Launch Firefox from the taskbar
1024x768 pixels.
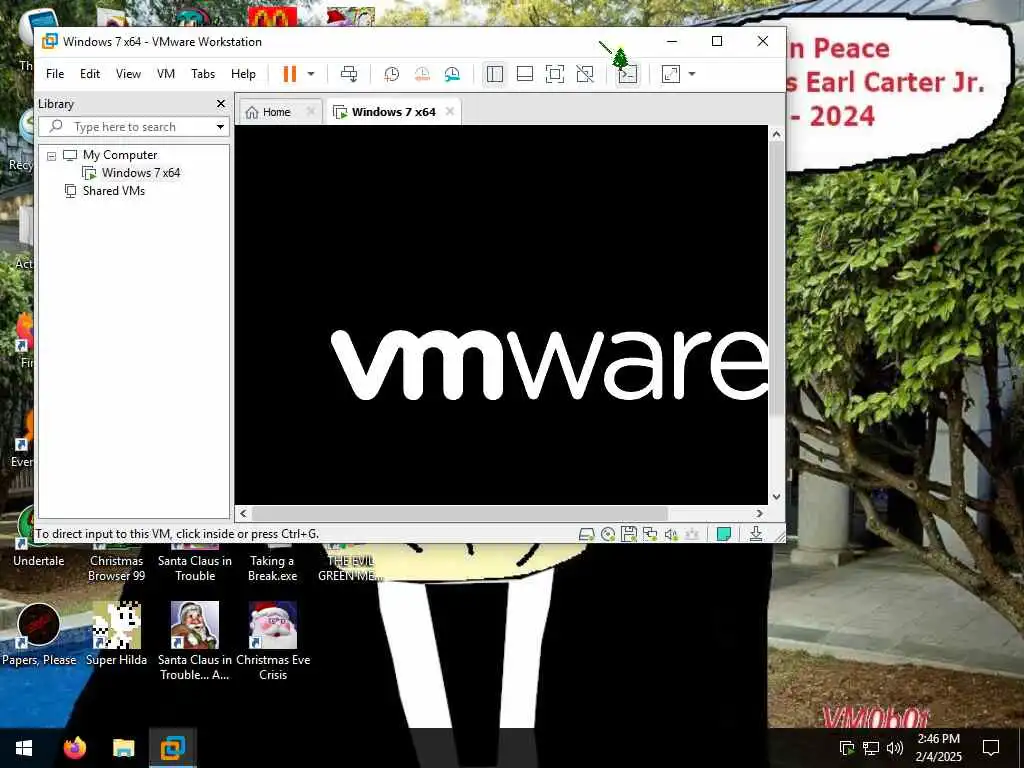tap(75, 748)
